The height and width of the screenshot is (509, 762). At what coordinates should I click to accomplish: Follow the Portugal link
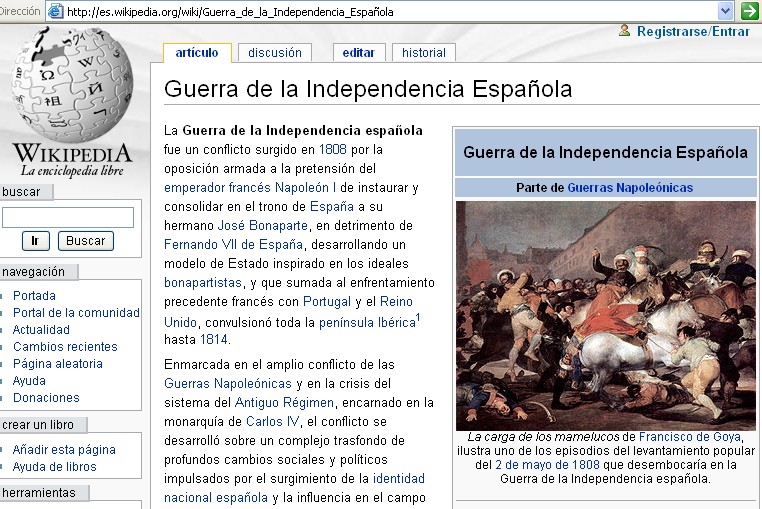(x=327, y=301)
